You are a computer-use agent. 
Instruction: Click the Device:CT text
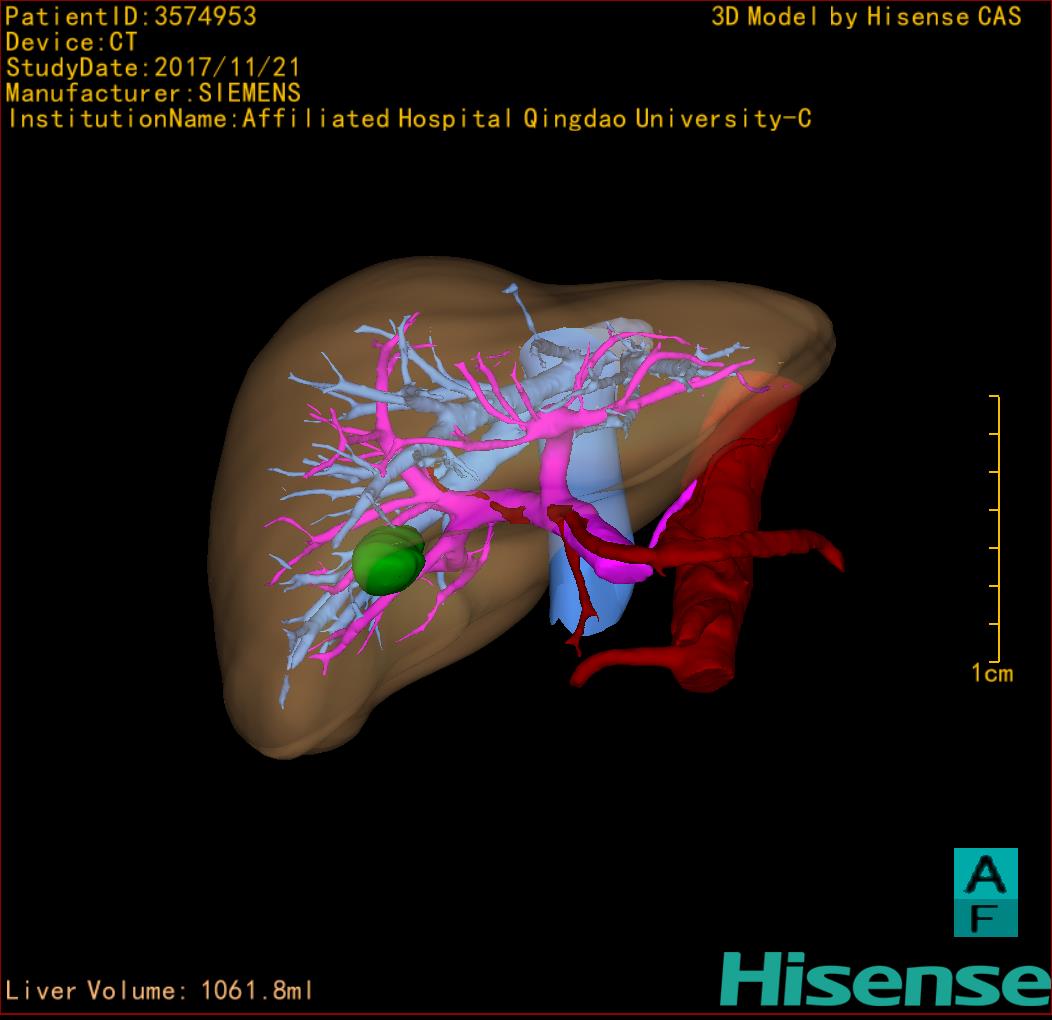click(71, 42)
